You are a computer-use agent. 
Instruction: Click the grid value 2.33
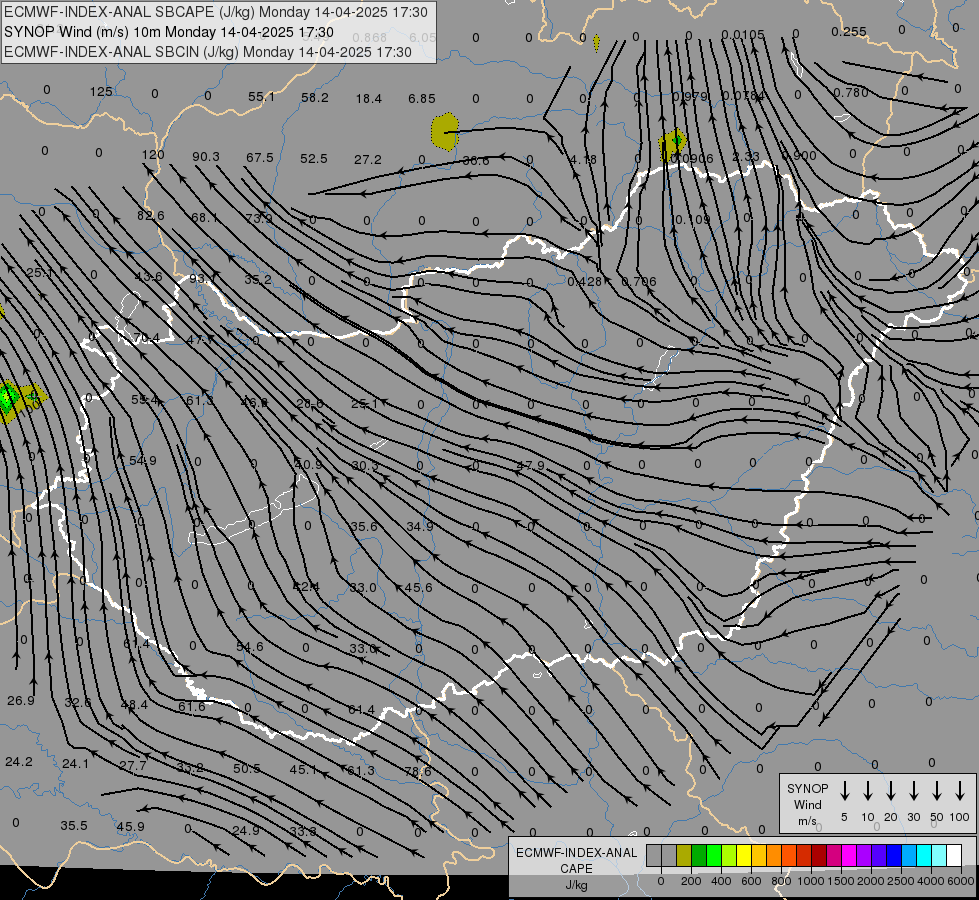pos(745,156)
